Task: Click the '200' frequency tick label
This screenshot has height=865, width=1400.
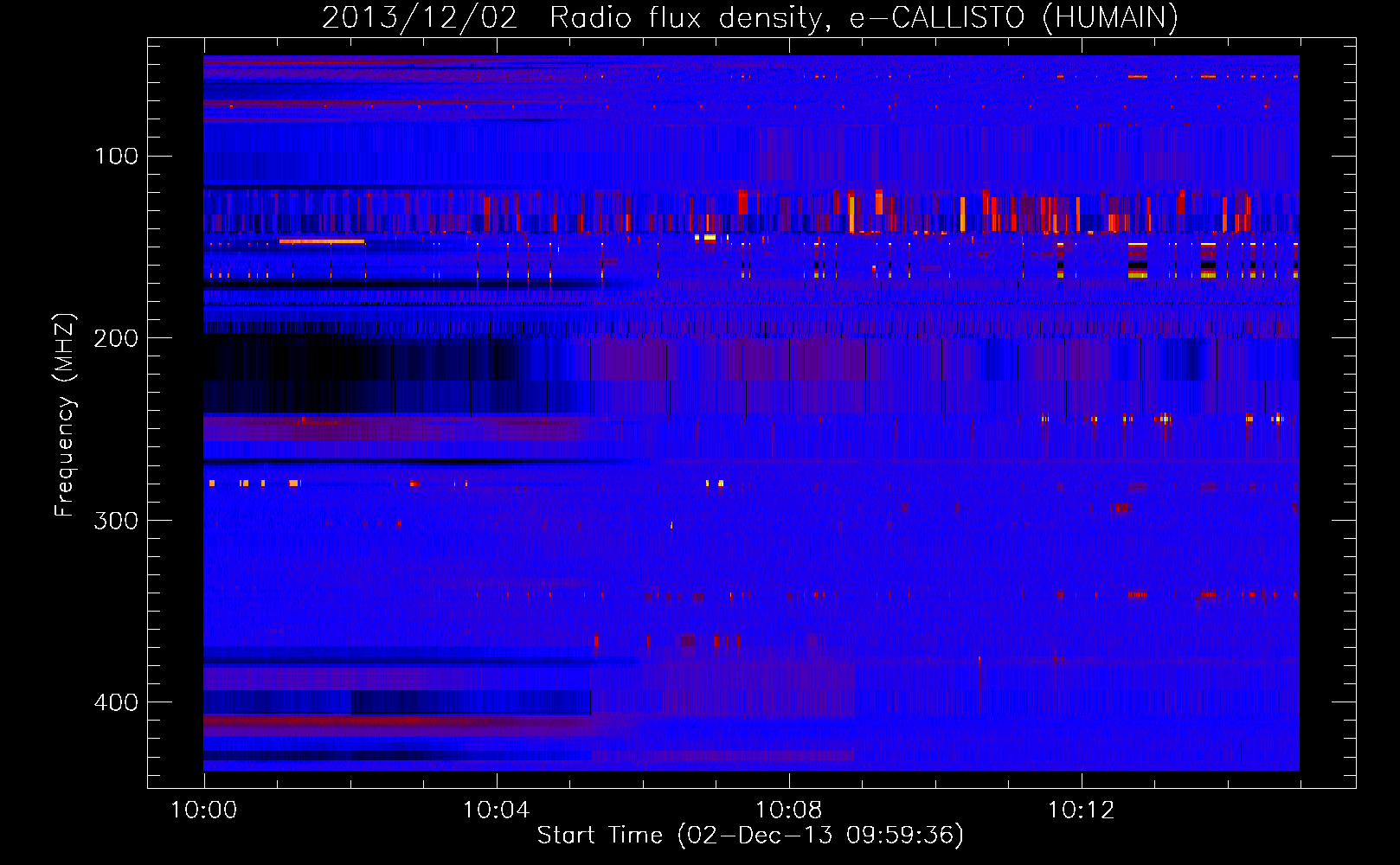Action: pyautogui.click(x=116, y=338)
